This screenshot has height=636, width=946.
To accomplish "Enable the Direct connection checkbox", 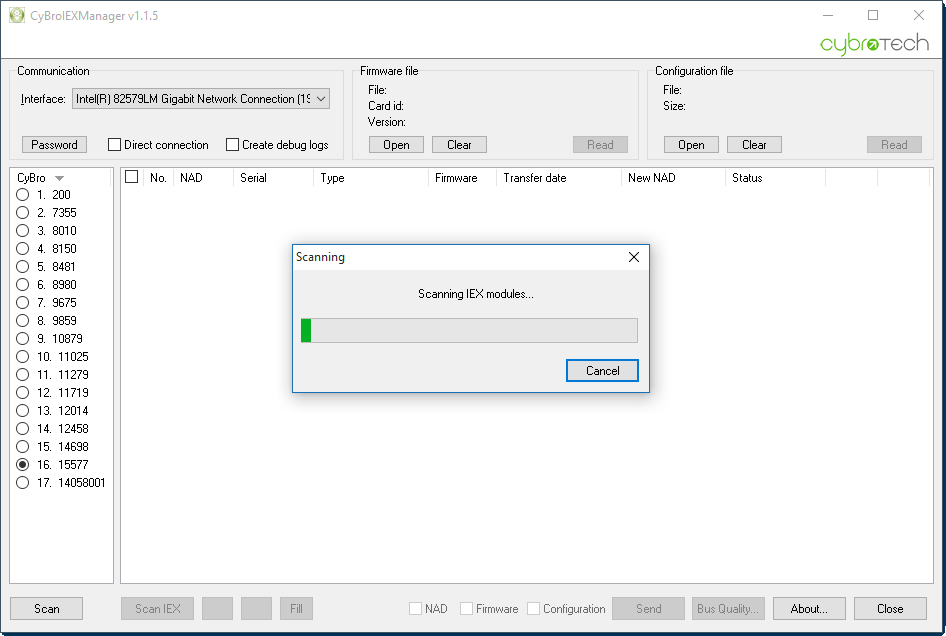I will 115,145.
